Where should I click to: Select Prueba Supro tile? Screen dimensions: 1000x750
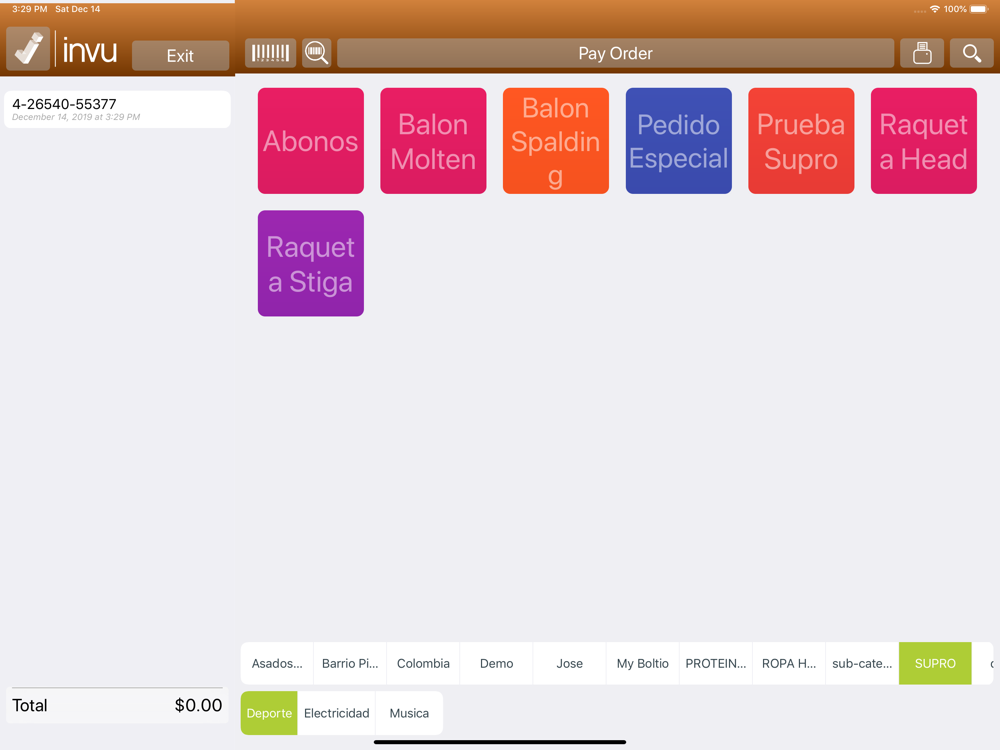801,141
